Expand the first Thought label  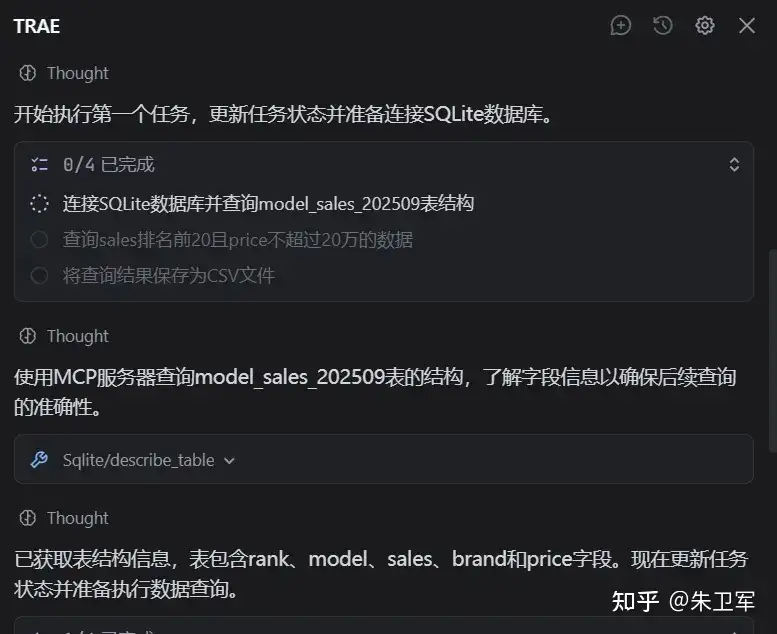(x=78, y=73)
